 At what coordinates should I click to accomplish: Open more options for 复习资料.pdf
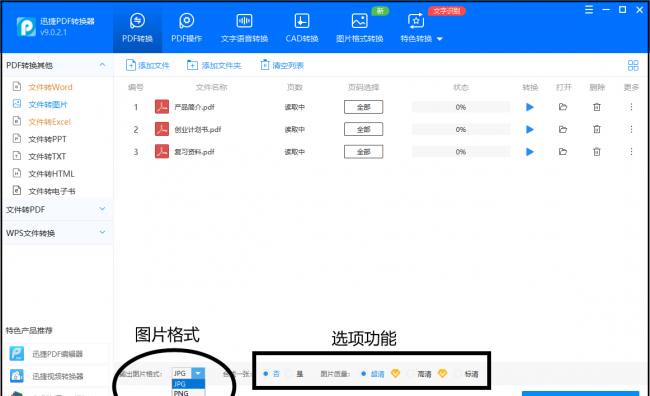[631, 152]
